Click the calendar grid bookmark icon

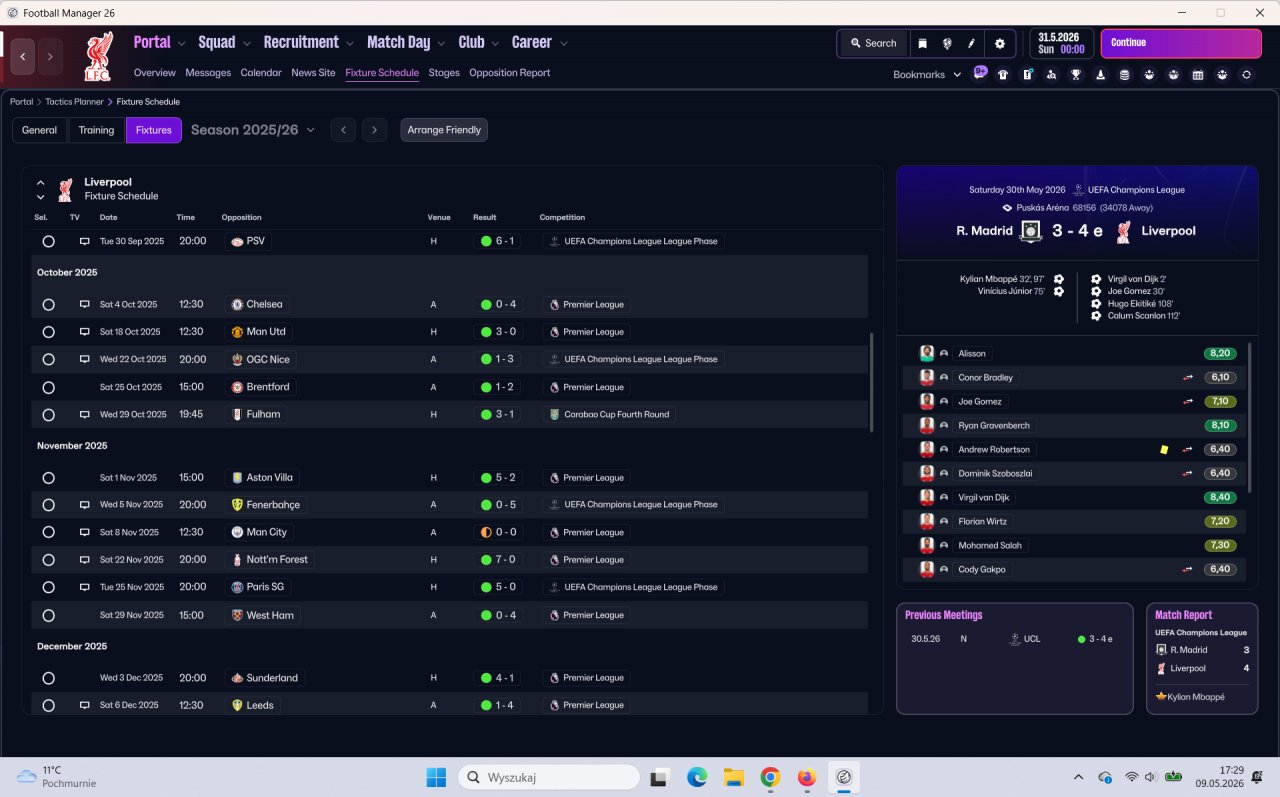1198,74
